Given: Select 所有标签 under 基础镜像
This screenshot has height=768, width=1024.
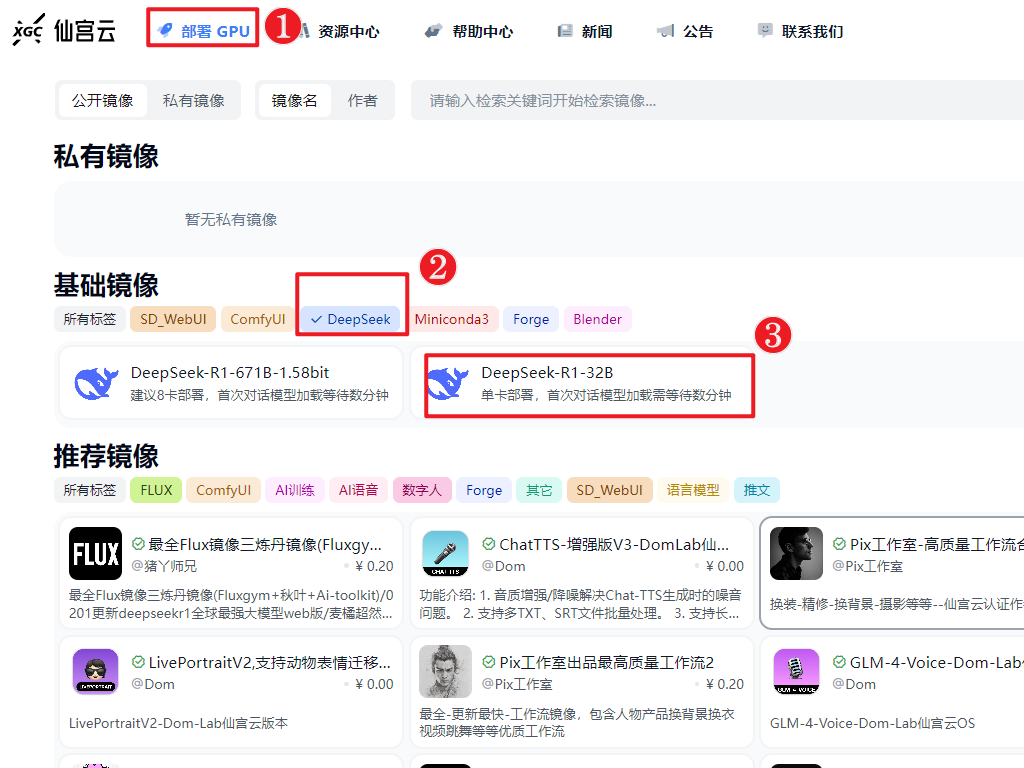Looking at the screenshot, I should [x=89, y=319].
